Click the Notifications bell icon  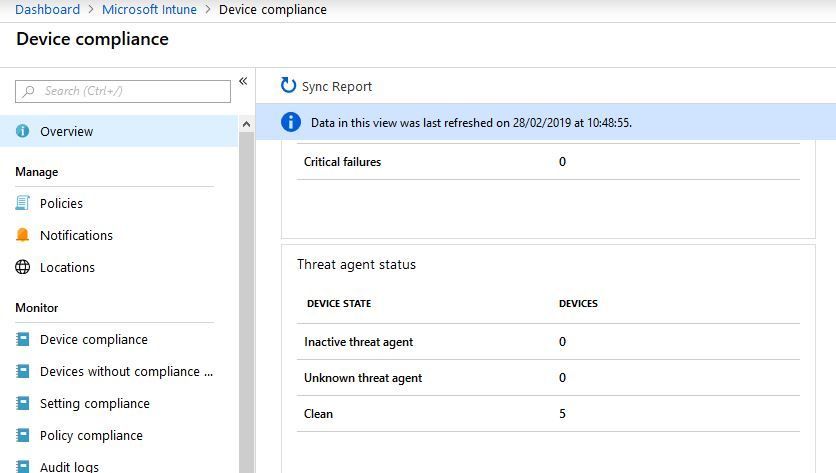click(22, 235)
